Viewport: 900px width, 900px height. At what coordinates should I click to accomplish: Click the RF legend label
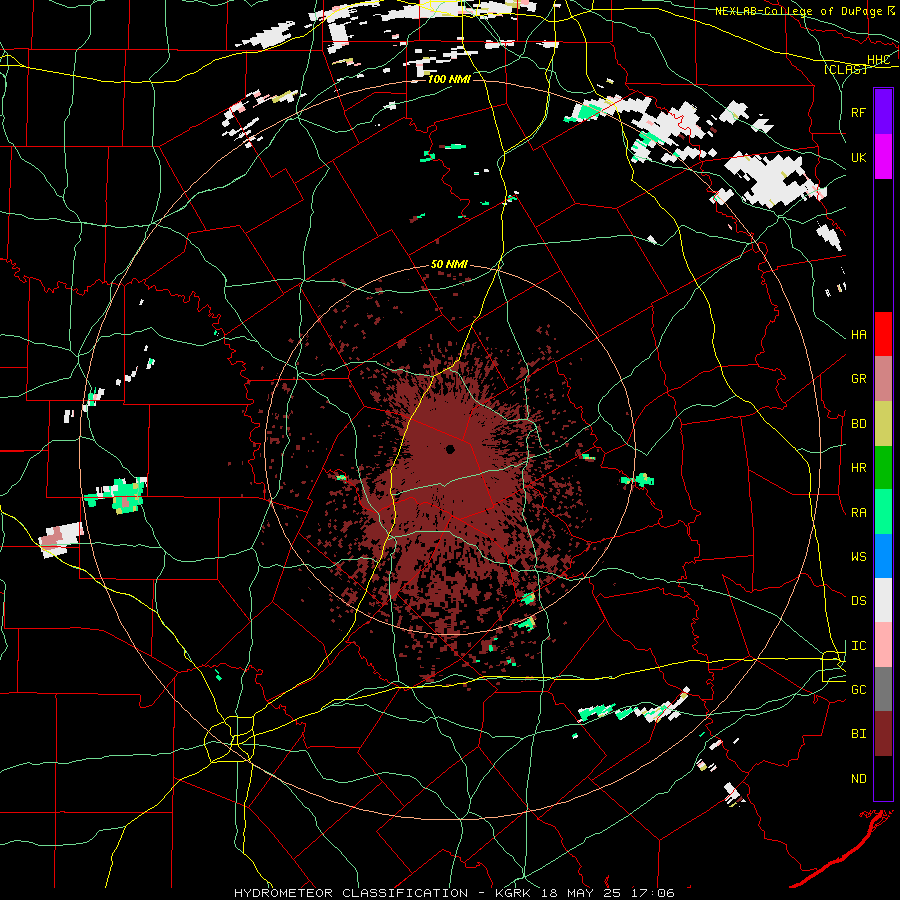pos(859,112)
